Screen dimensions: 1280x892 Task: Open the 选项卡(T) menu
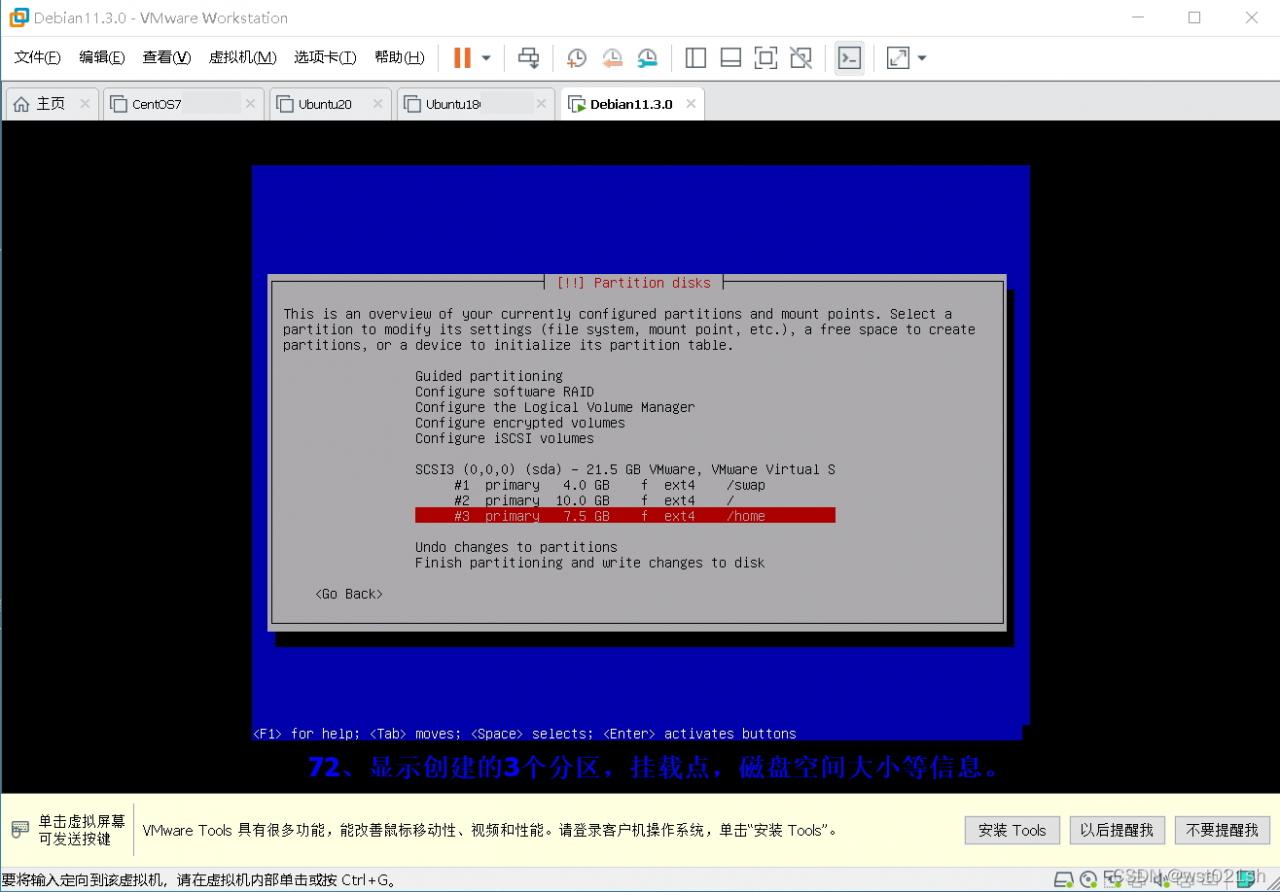tap(325, 58)
